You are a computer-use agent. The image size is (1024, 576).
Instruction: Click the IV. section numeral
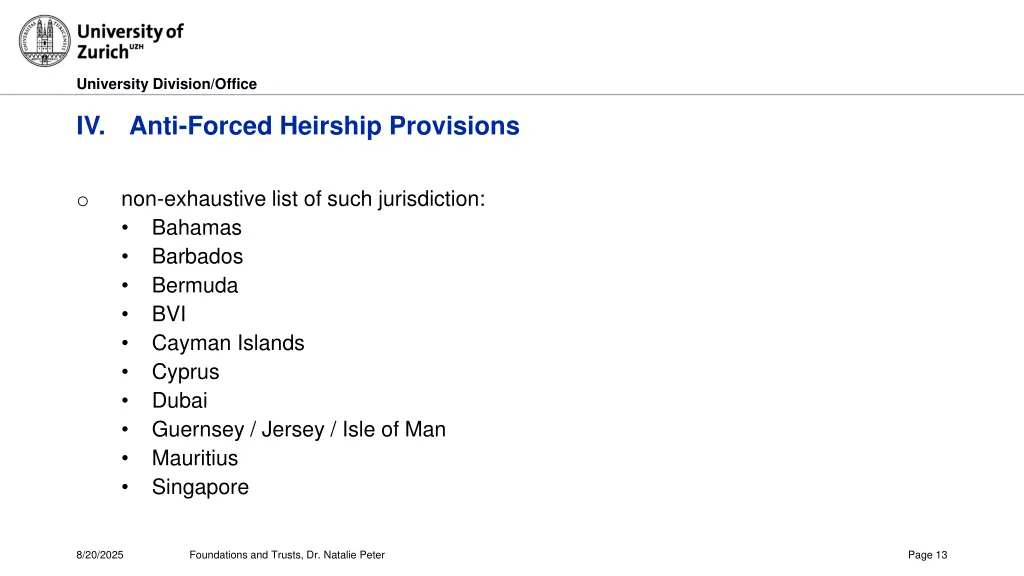91,126
